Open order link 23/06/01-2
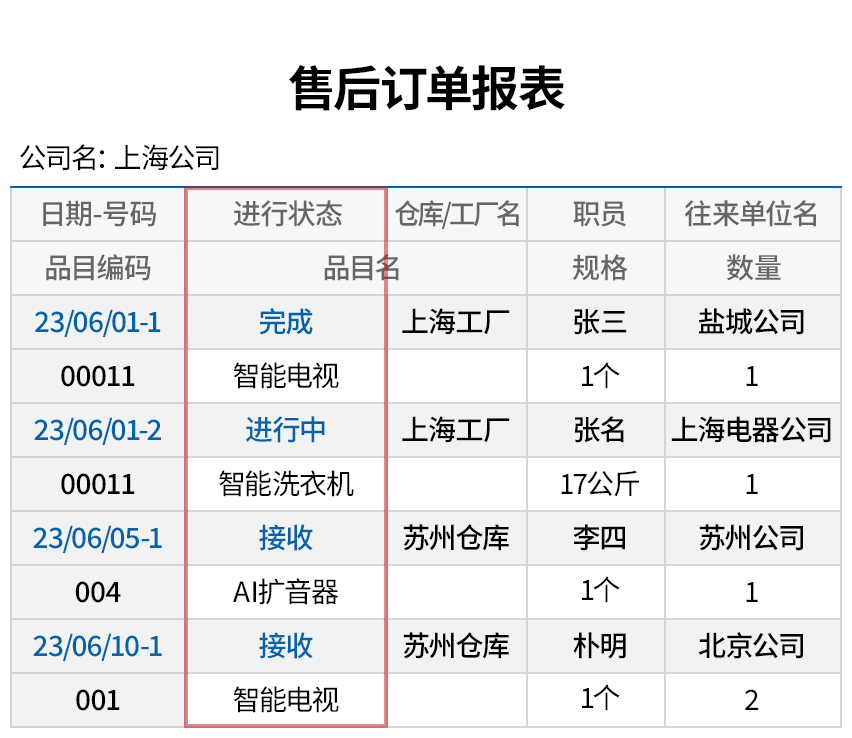852x738 pixels. click(97, 430)
